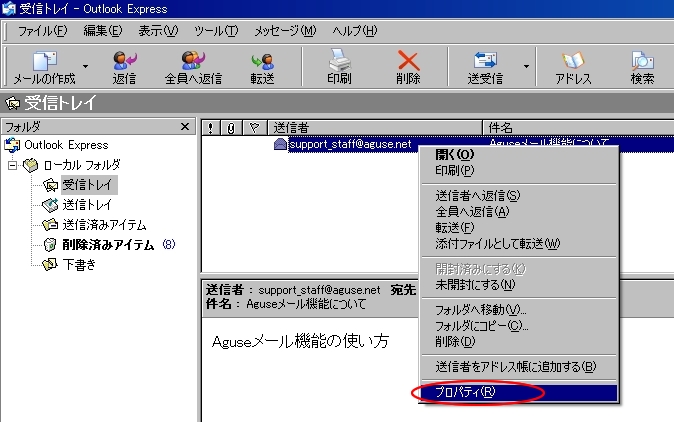Open the ファイル(F) menu

[43, 31]
